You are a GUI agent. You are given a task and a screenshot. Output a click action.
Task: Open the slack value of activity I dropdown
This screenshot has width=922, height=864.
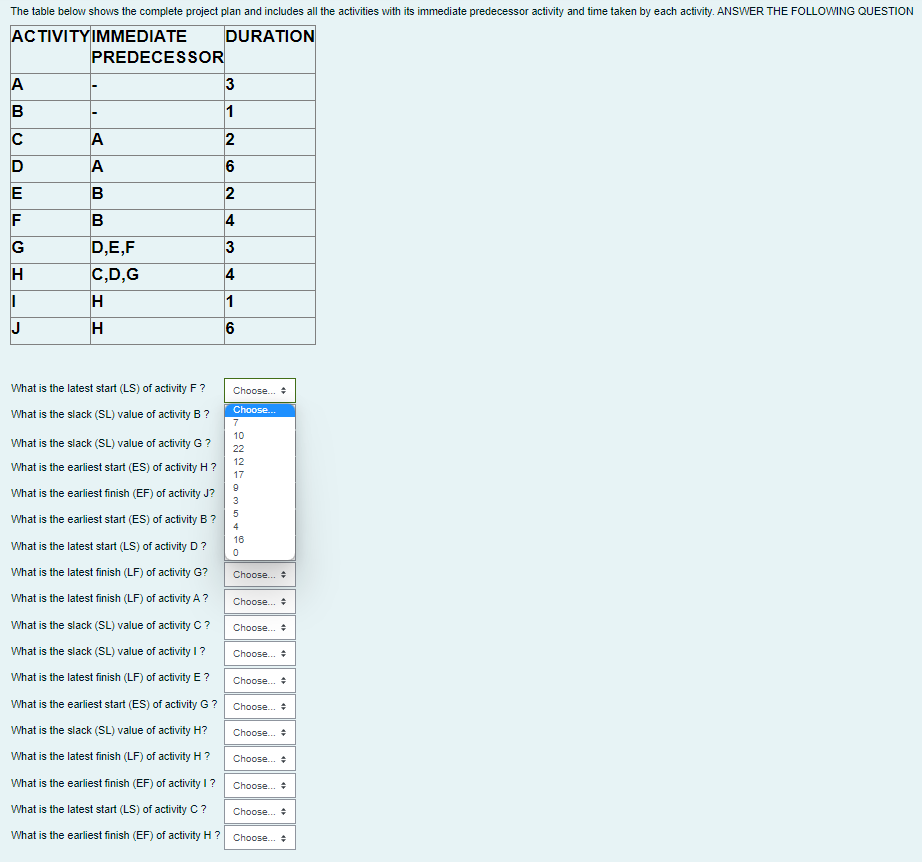(259, 653)
